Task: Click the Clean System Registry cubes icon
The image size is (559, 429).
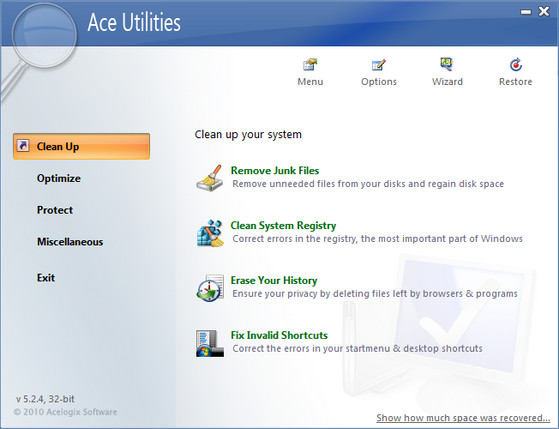Action: coord(210,233)
